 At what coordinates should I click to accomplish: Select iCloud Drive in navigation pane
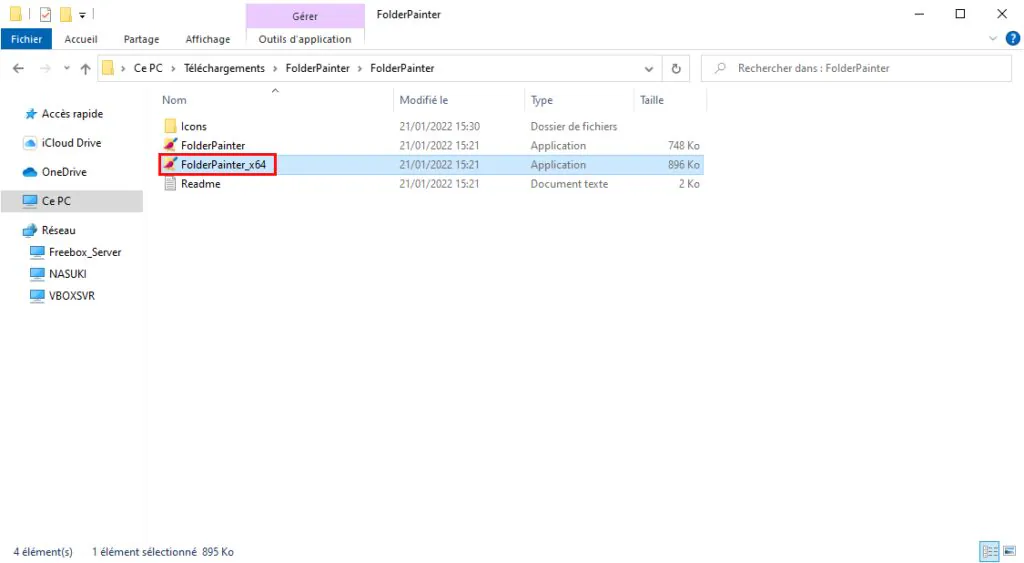coord(71,142)
